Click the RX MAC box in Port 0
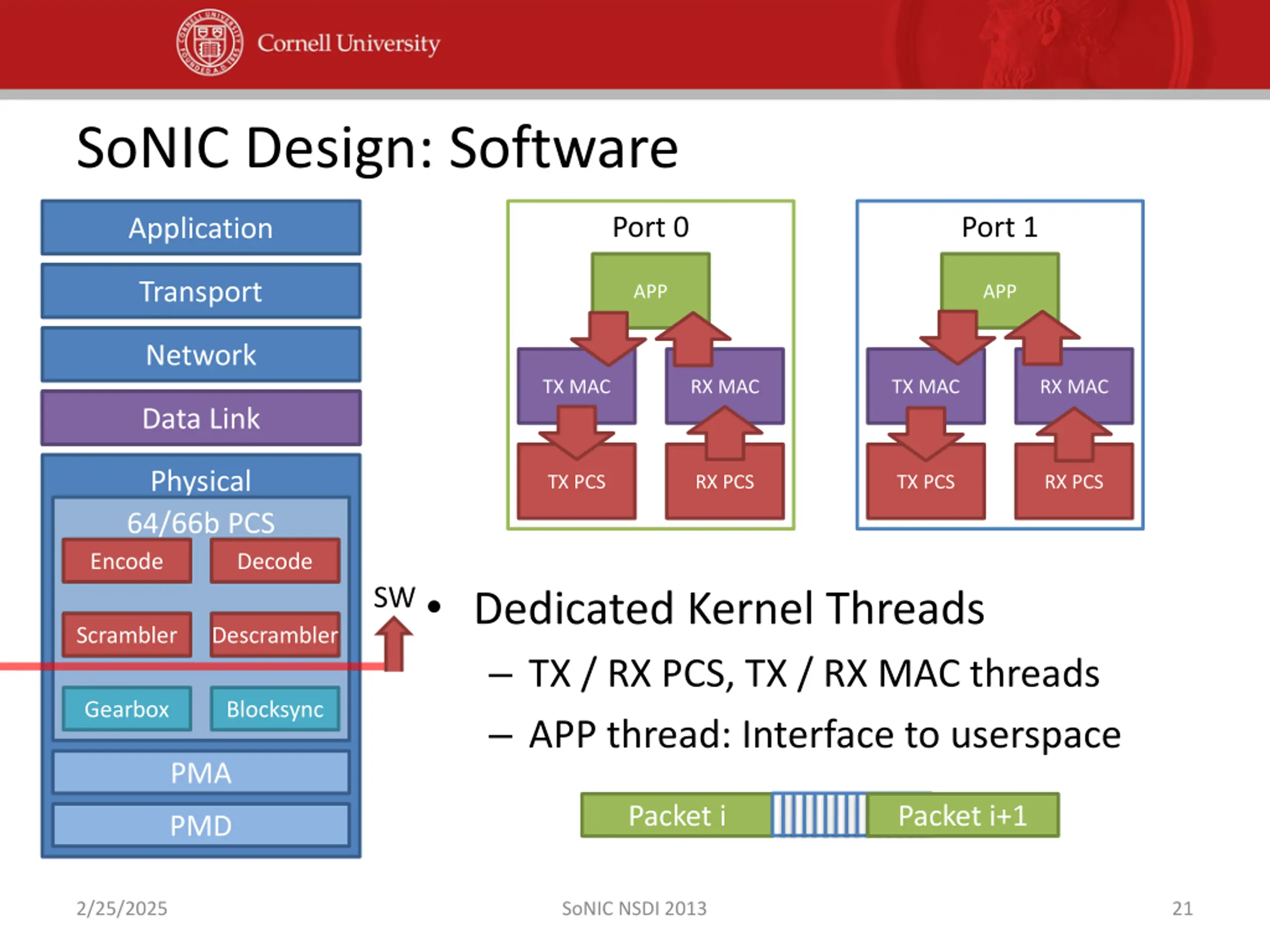The image size is (1270, 952). click(725, 386)
